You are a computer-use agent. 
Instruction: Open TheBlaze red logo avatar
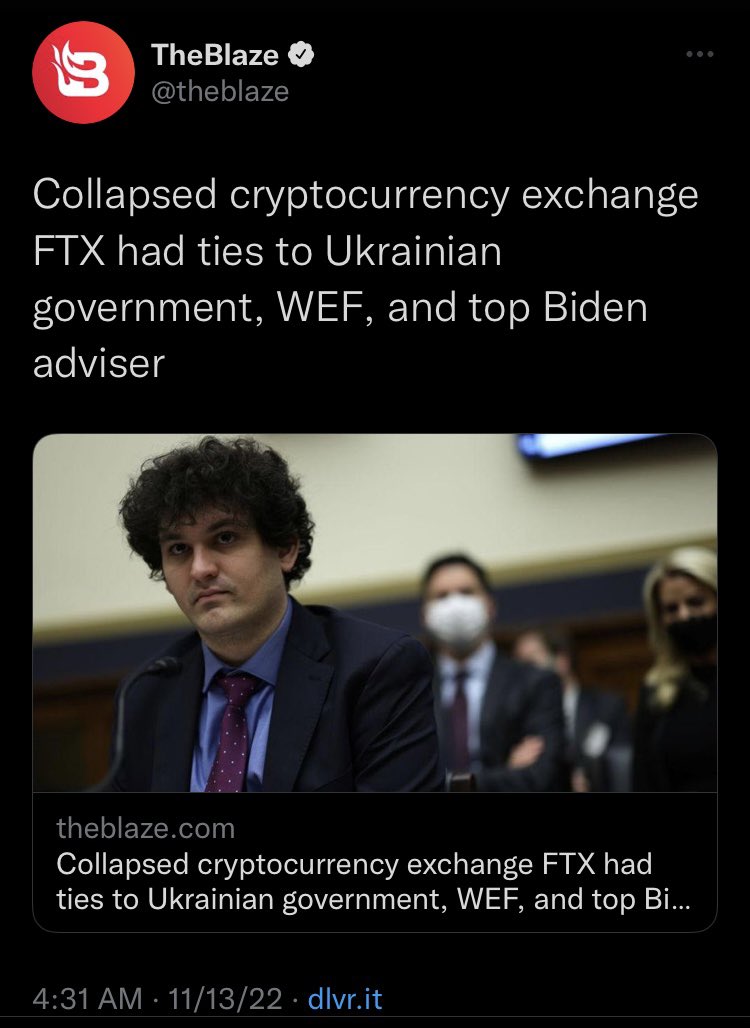point(83,72)
